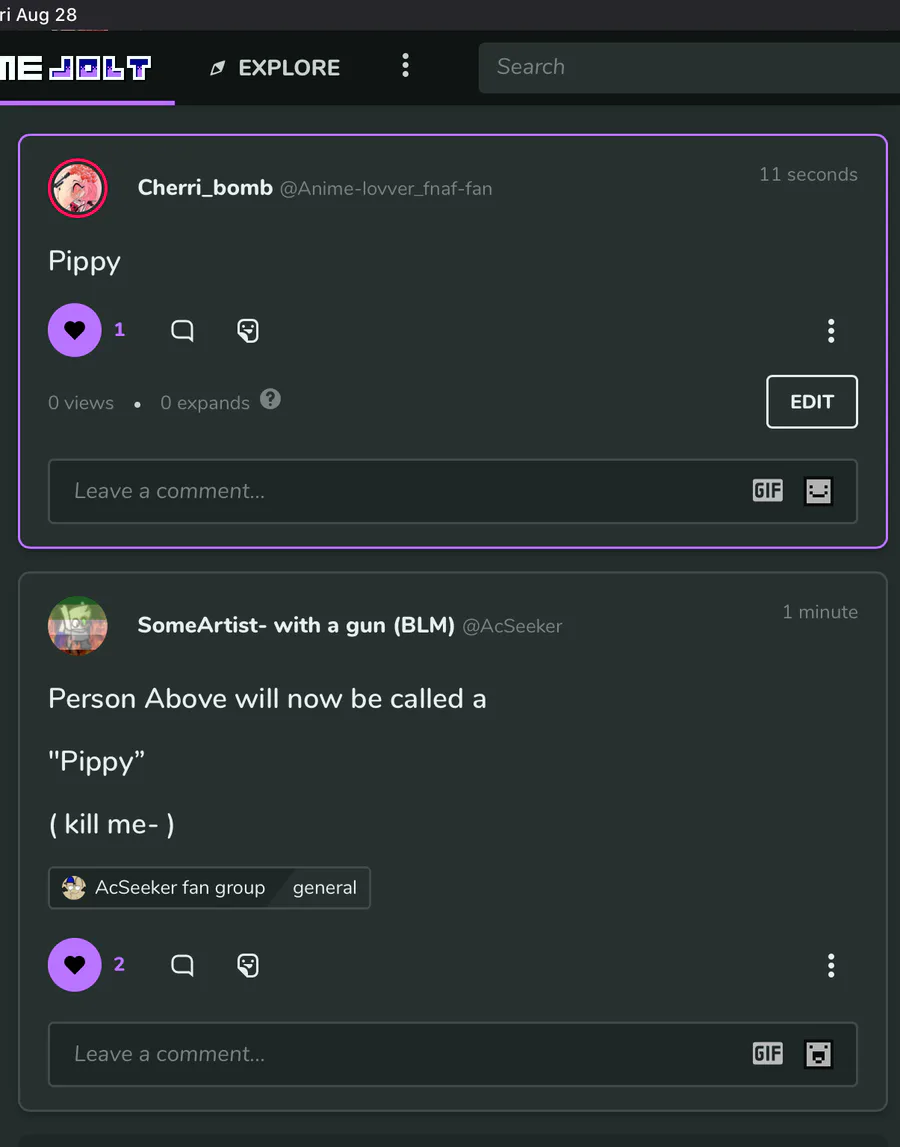Open more options for SomeArtist's post
900x1147 pixels.
[831, 966]
